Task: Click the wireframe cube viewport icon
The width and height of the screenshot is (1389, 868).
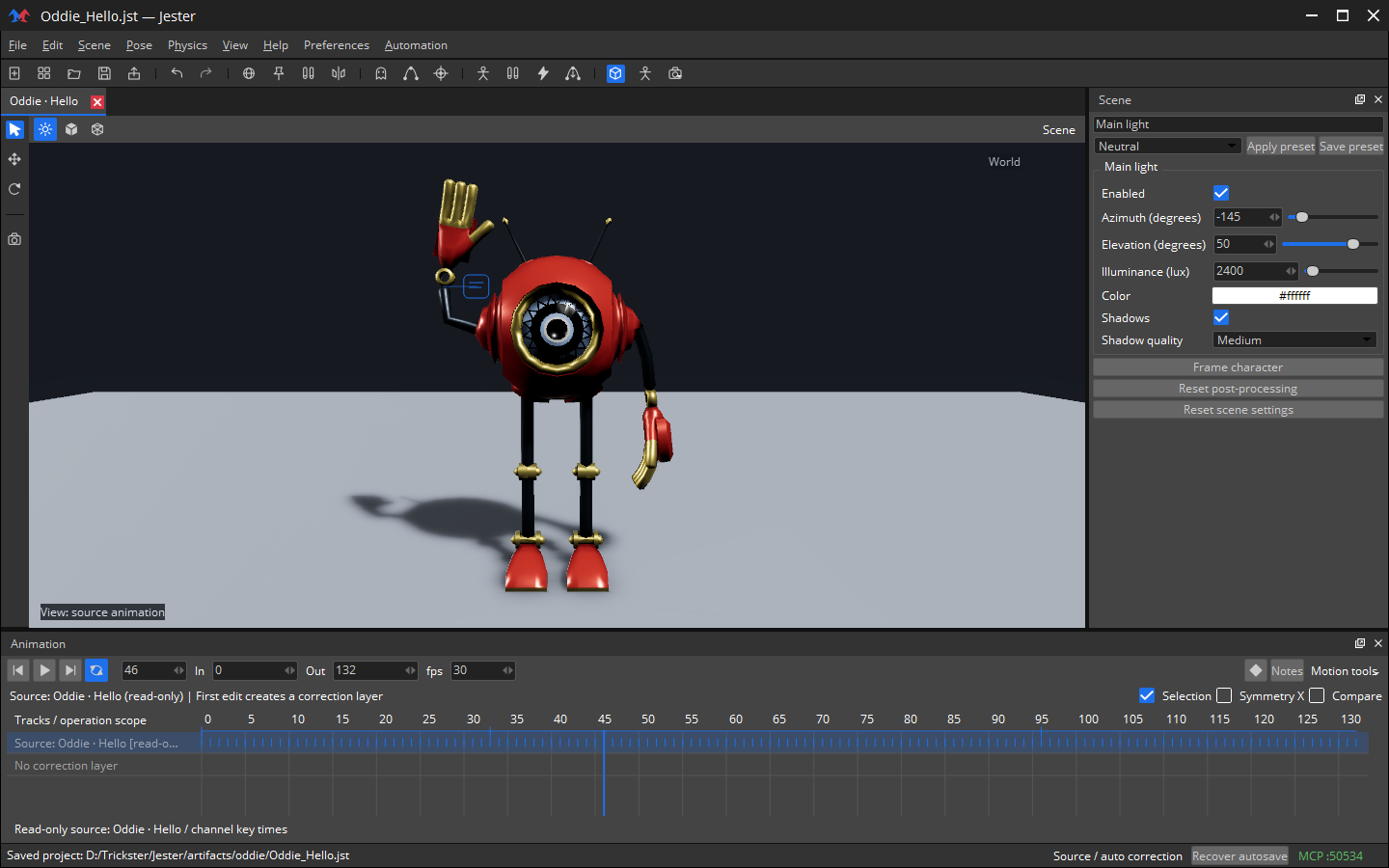Action: pyautogui.click(x=97, y=129)
